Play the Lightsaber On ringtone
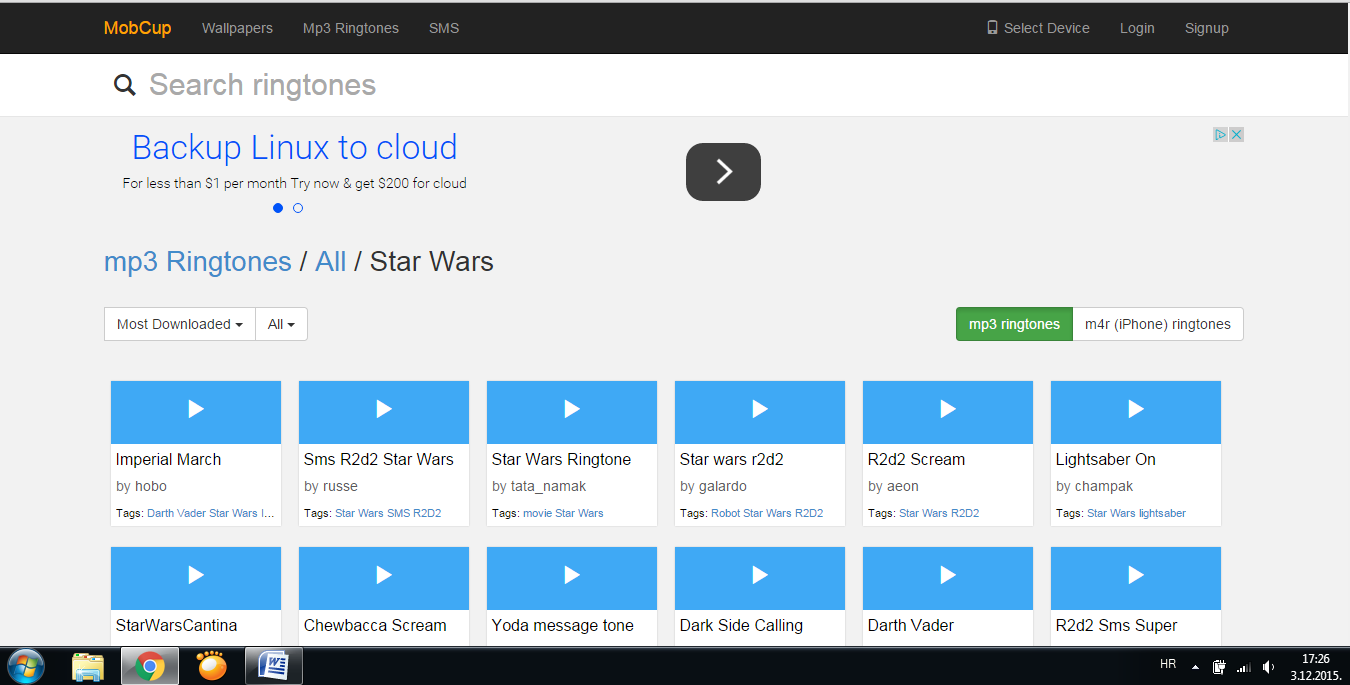This screenshot has height=685, width=1350. pyautogui.click(x=1136, y=409)
